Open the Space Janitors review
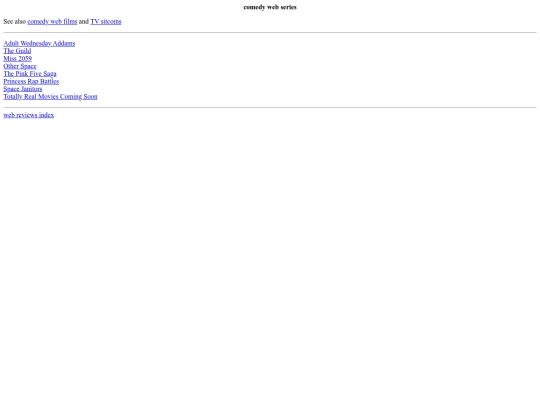Viewport: 540px width, 405px height. click(x=23, y=89)
